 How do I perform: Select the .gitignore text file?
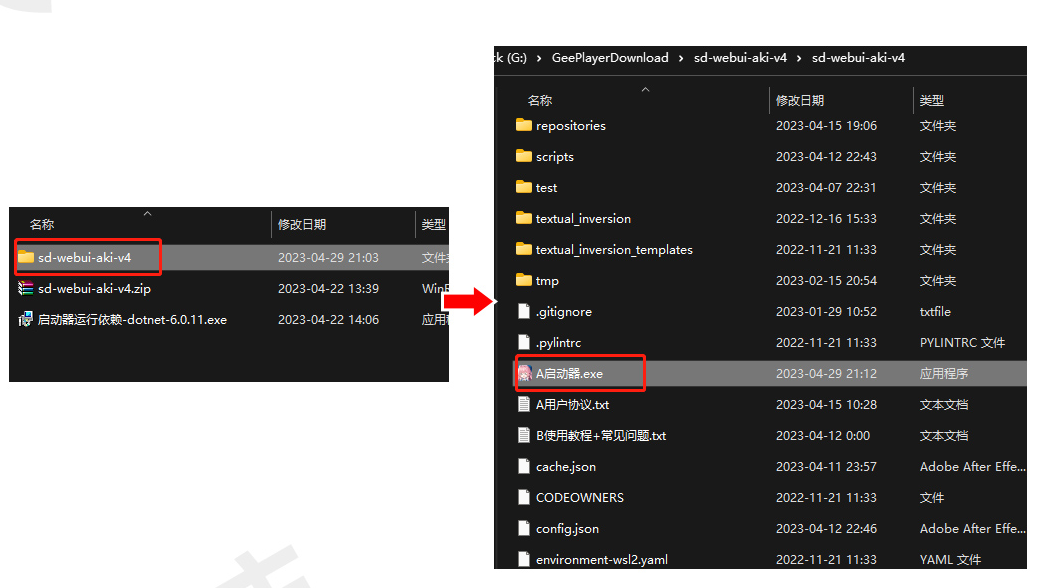pyautogui.click(x=560, y=311)
